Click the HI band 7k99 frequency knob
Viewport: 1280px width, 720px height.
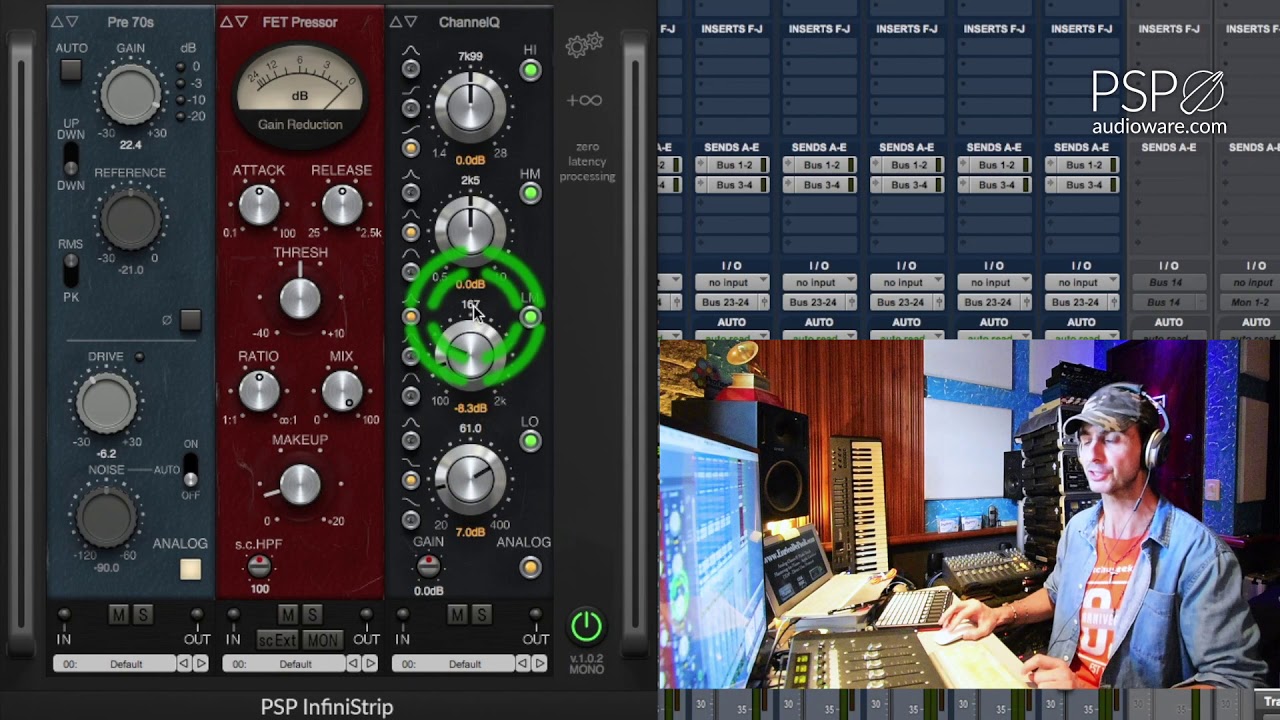click(x=471, y=106)
